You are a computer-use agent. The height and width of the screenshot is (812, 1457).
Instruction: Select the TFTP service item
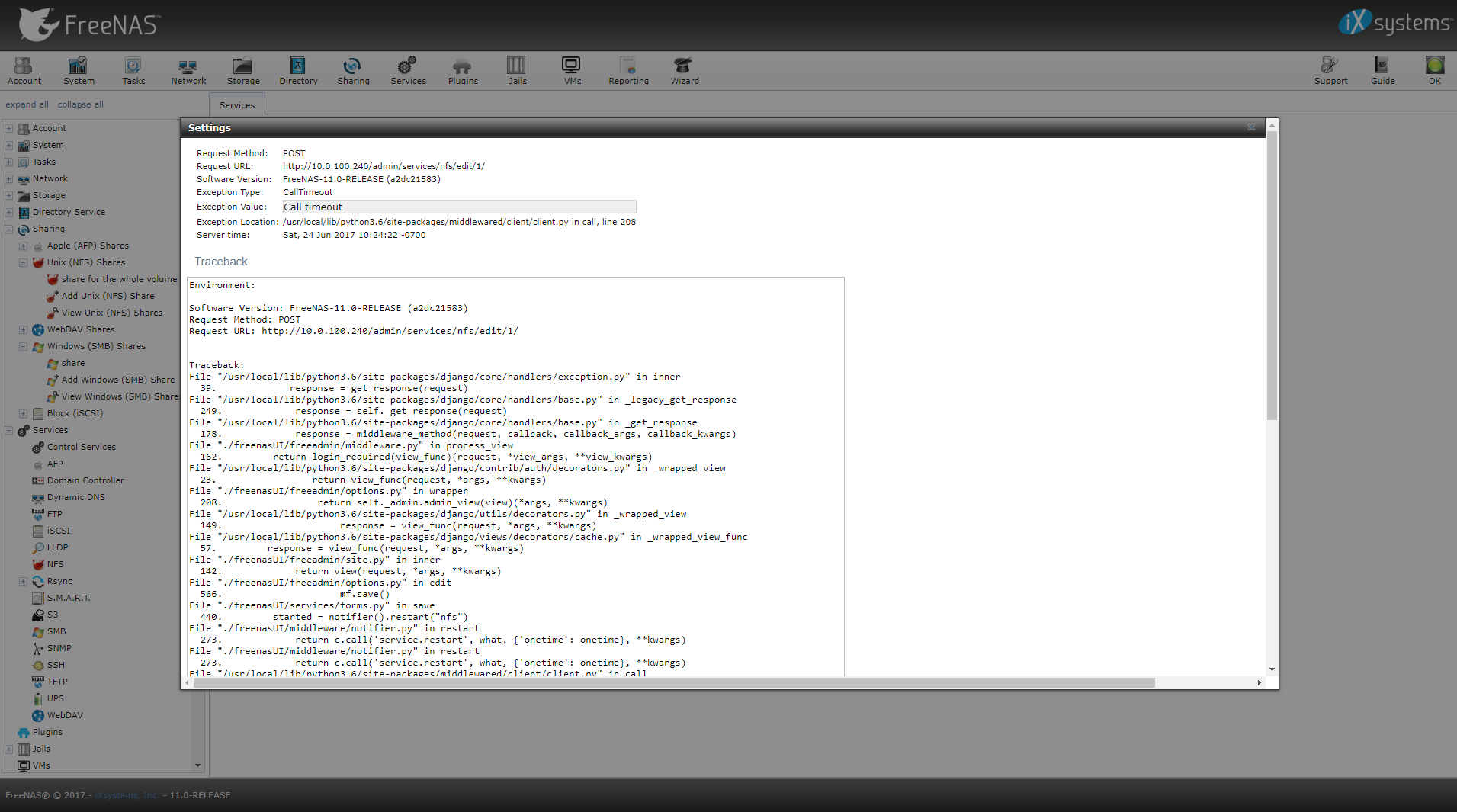(57, 682)
